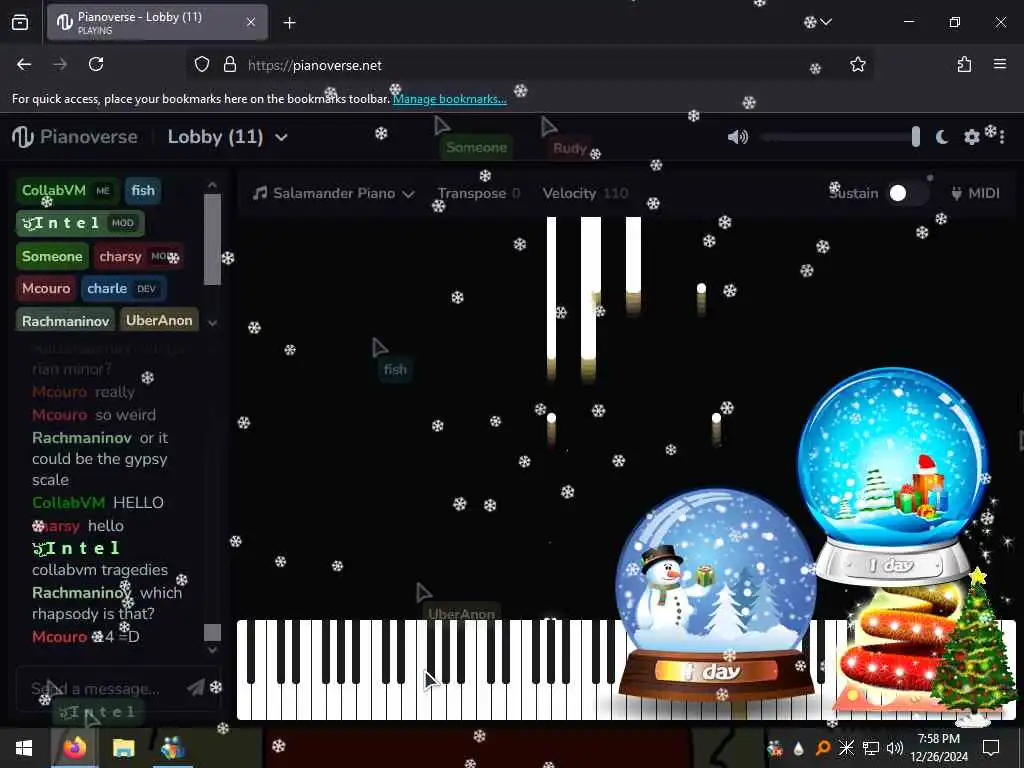This screenshot has width=1024, height=768.
Task: Click the 'collabvm tragedies' chat message
Action: coord(100,569)
